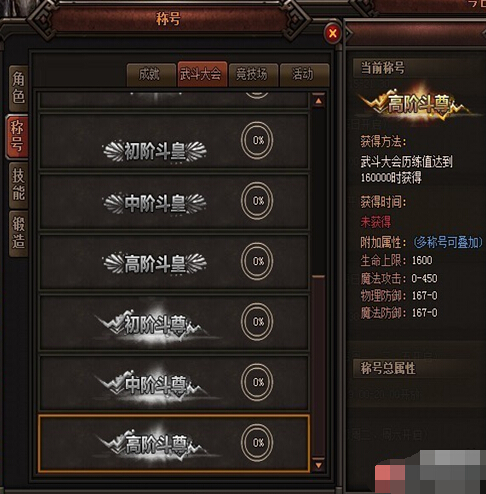Image resolution: width=486 pixels, height=494 pixels.
Task: Open the 角色 side tab
Action: pyautogui.click(x=18, y=88)
